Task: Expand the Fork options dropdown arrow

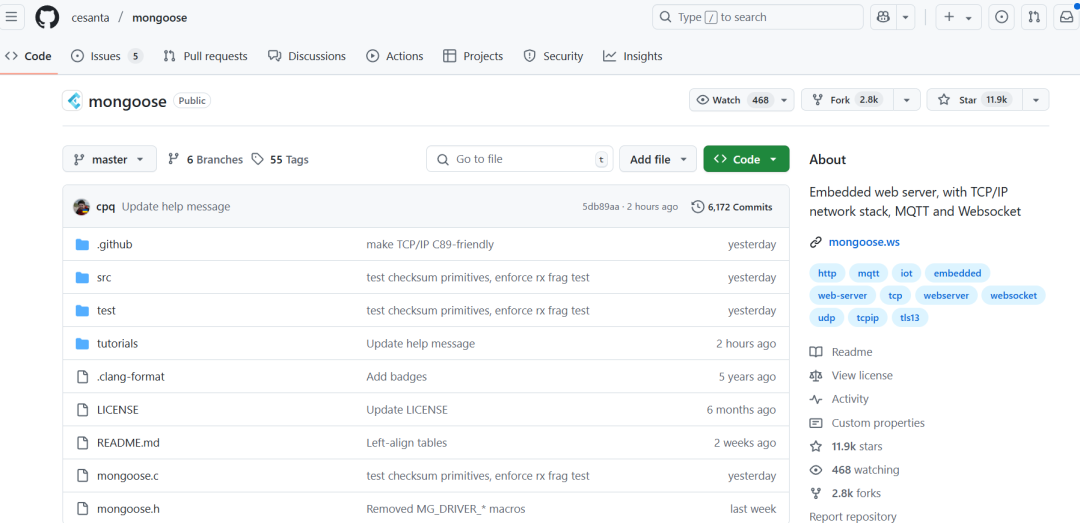Action: pos(907,100)
